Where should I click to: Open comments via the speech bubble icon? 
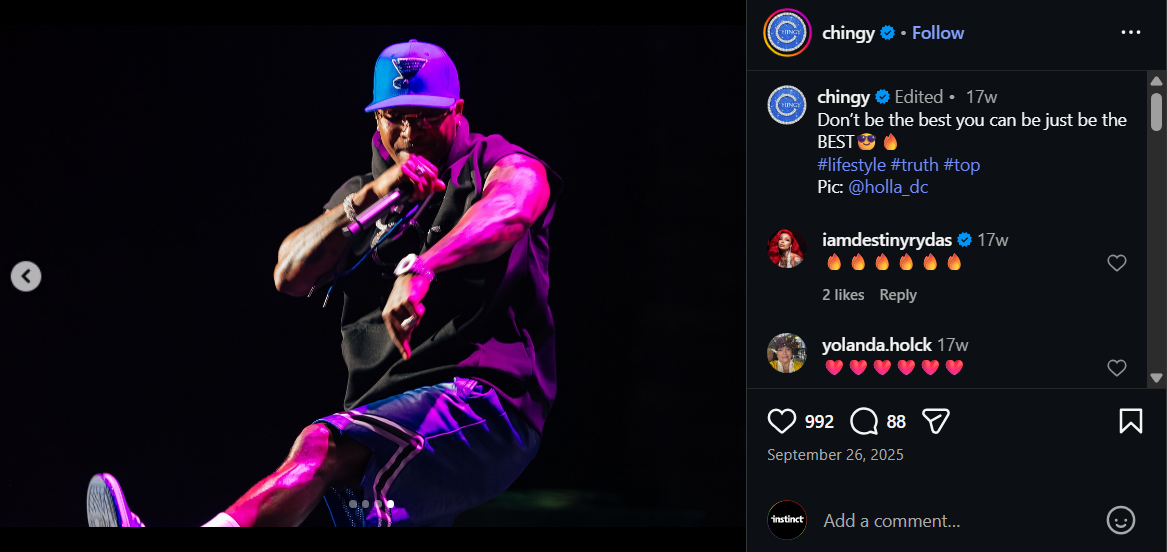tap(864, 421)
